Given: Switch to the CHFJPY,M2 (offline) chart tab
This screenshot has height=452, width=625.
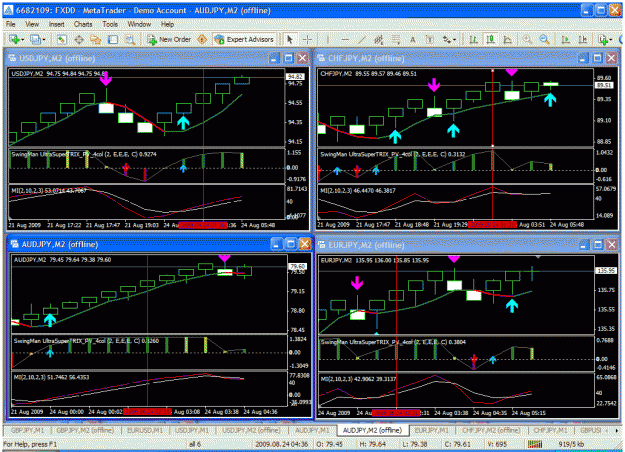Looking at the screenshot, I should click(491, 430).
